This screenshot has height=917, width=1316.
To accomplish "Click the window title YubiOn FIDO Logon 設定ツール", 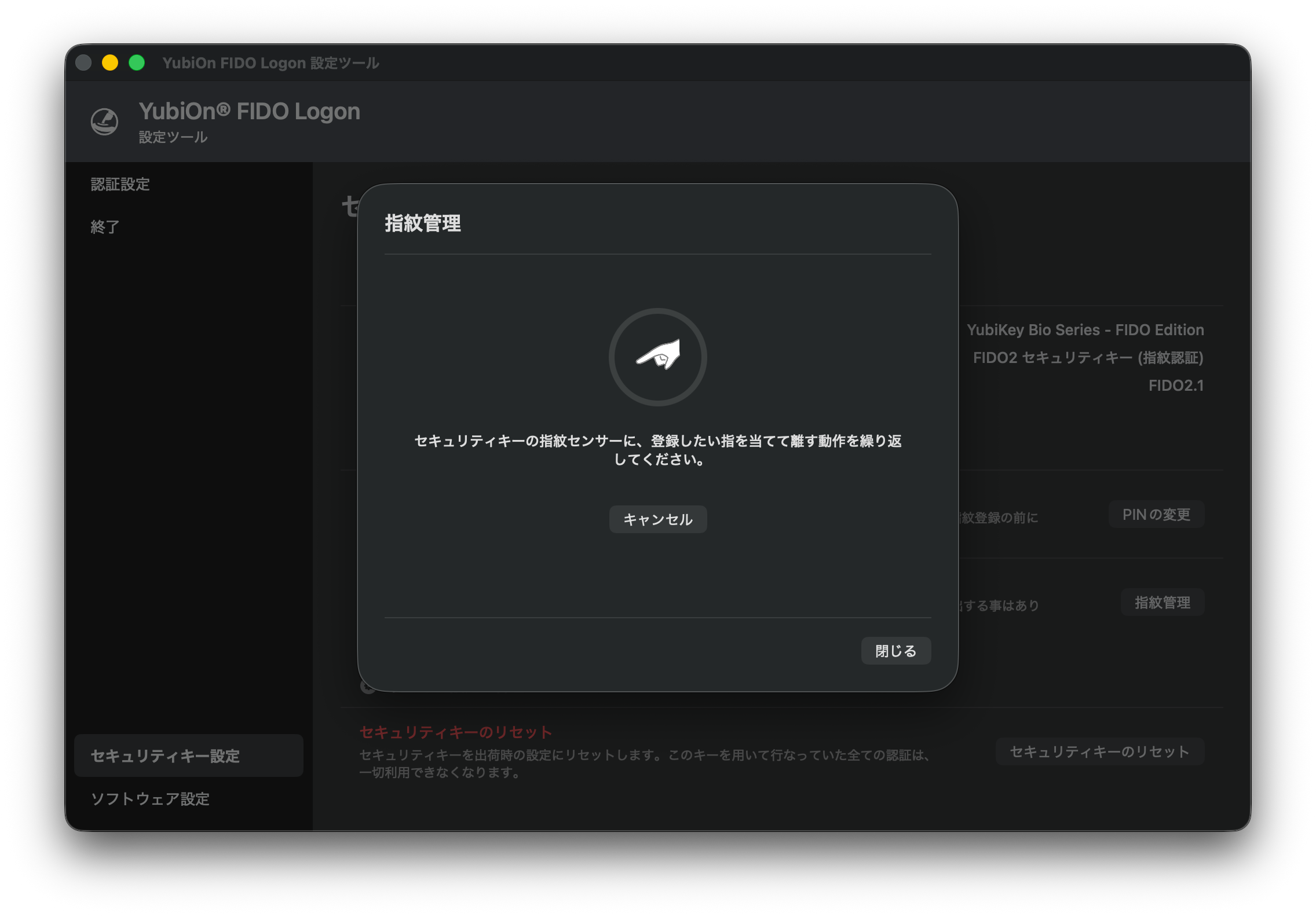I will [x=270, y=63].
